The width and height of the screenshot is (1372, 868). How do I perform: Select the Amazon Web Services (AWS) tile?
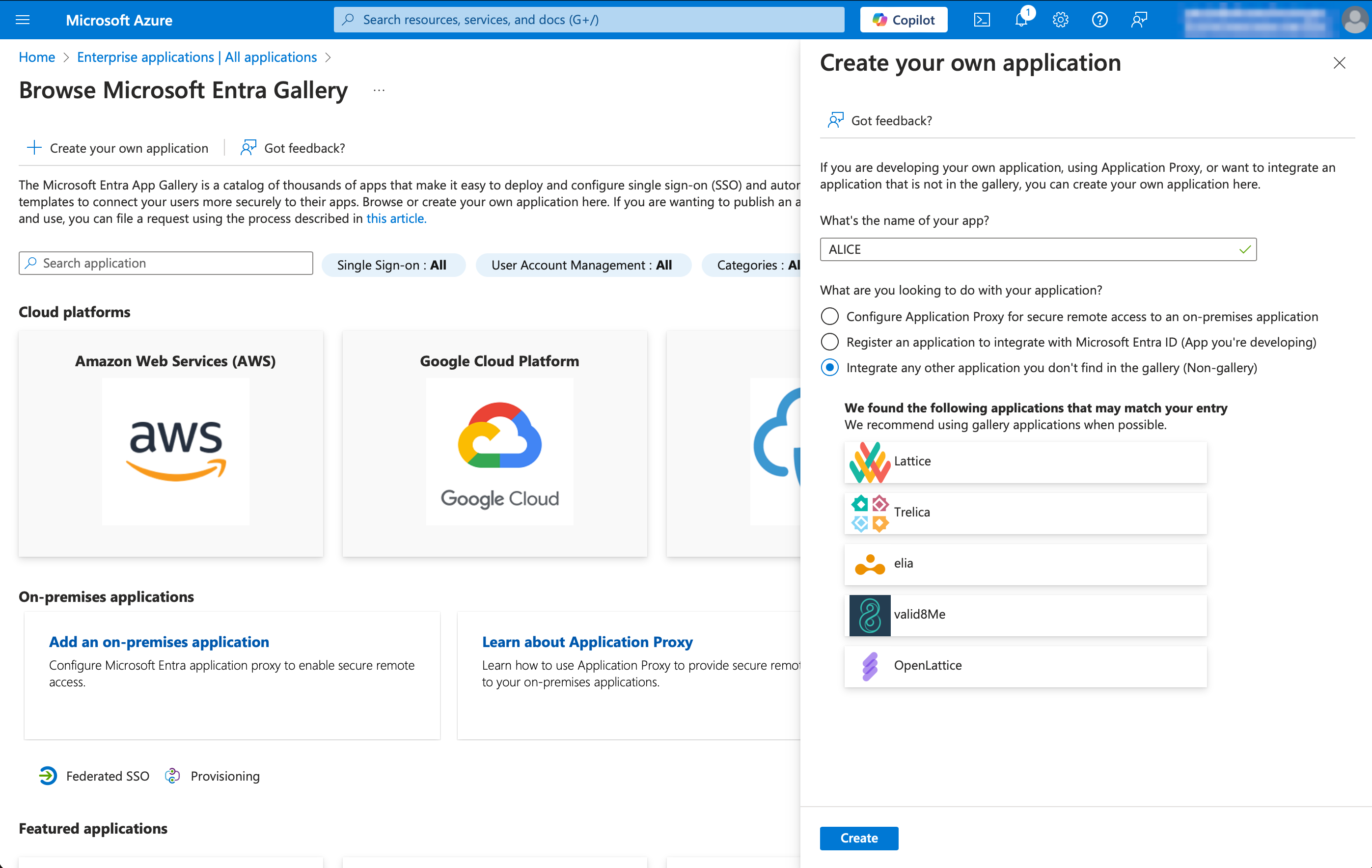(x=171, y=443)
